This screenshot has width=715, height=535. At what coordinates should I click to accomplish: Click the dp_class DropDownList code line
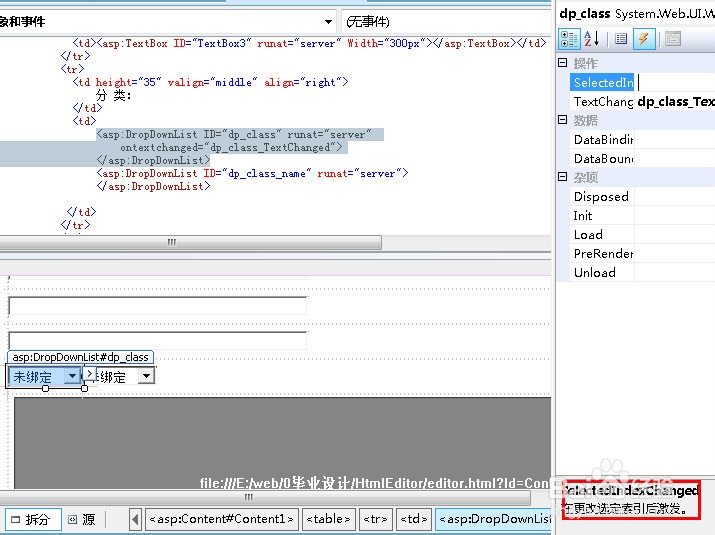(234, 135)
